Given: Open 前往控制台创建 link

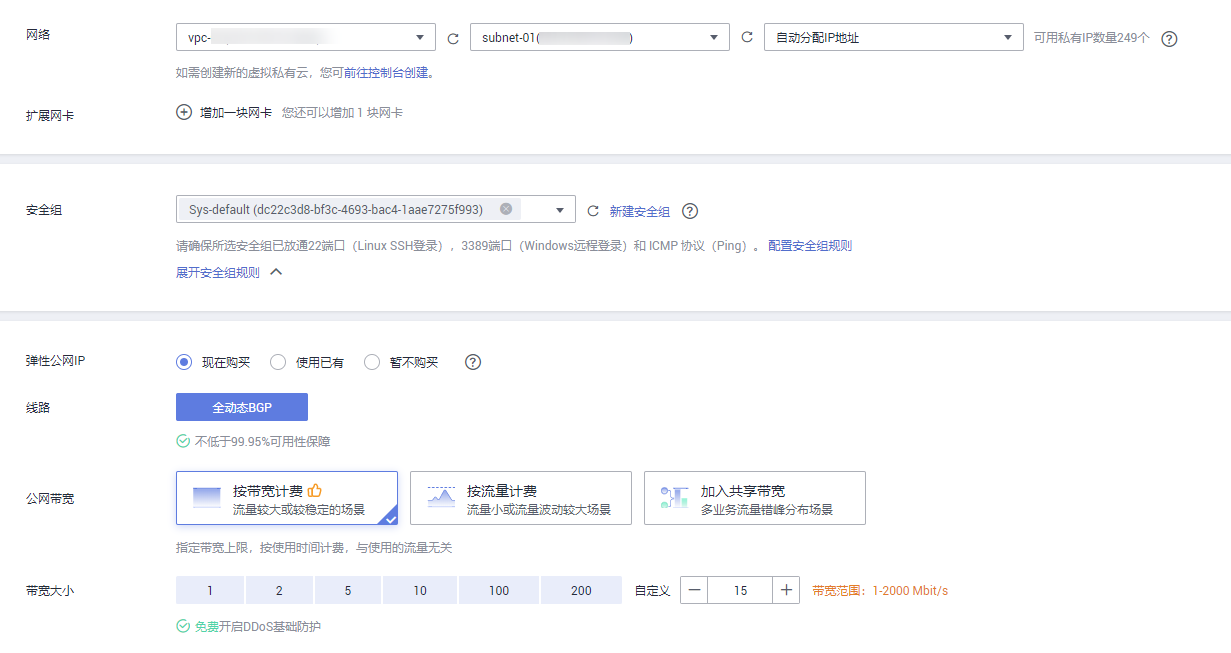Looking at the screenshot, I should coord(386,72).
